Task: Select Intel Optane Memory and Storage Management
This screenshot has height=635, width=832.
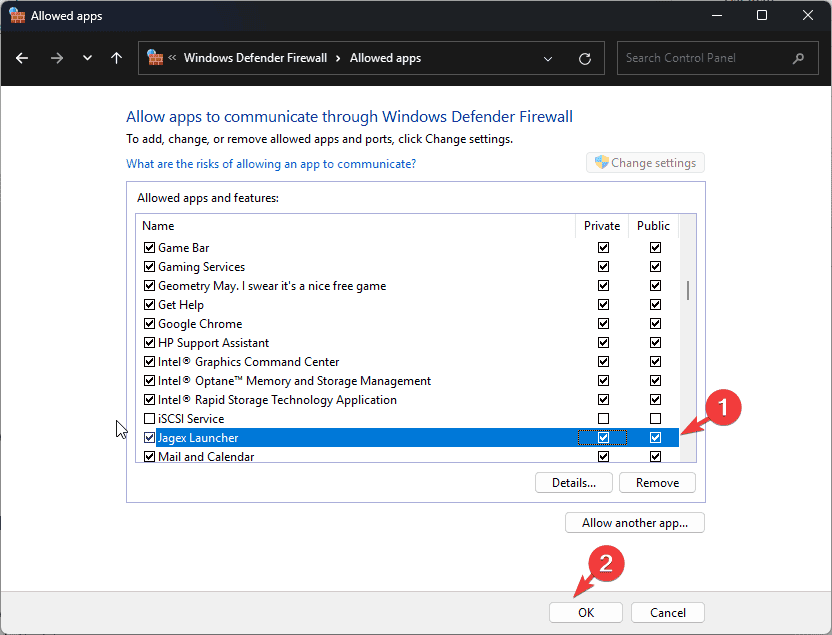Action: click(x=294, y=381)
